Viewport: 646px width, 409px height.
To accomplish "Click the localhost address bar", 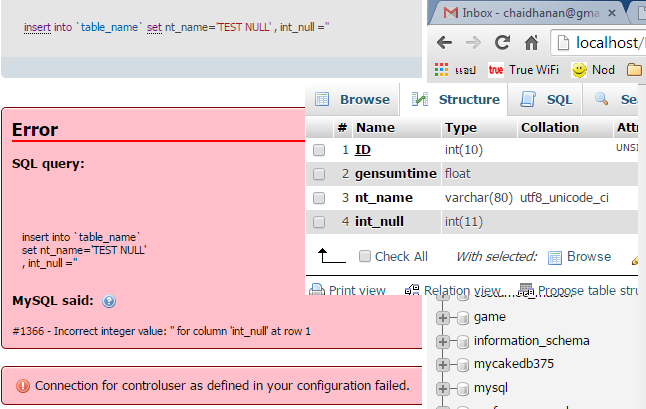I will tap(599, 42).
